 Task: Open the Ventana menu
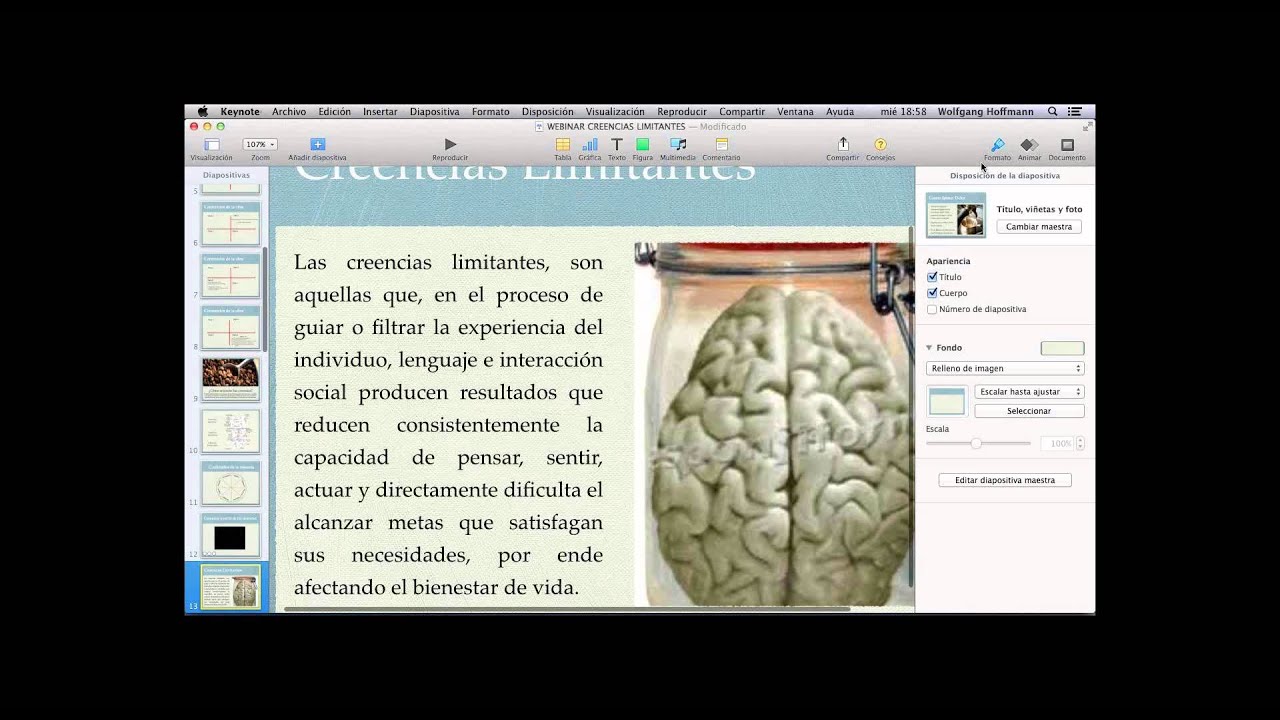(x=795, y=112)
